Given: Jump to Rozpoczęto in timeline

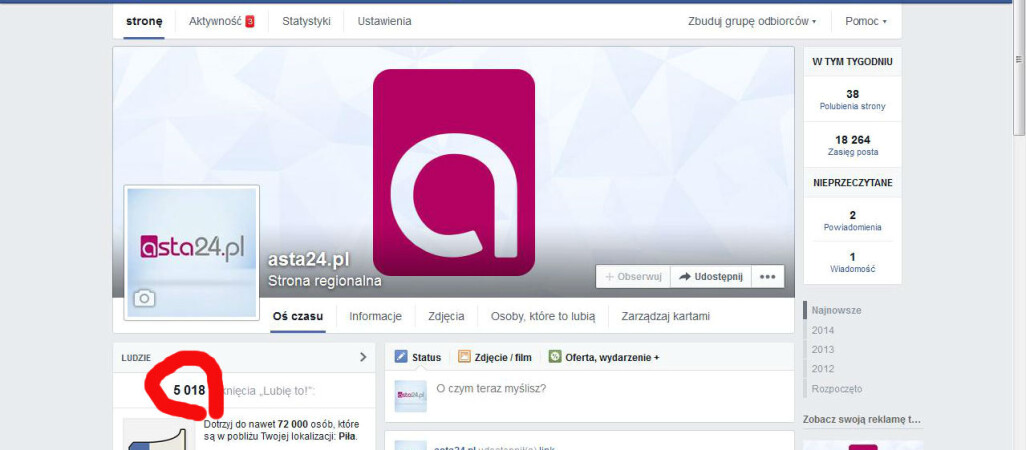Looking at the screenshot, I should [837, 389].
